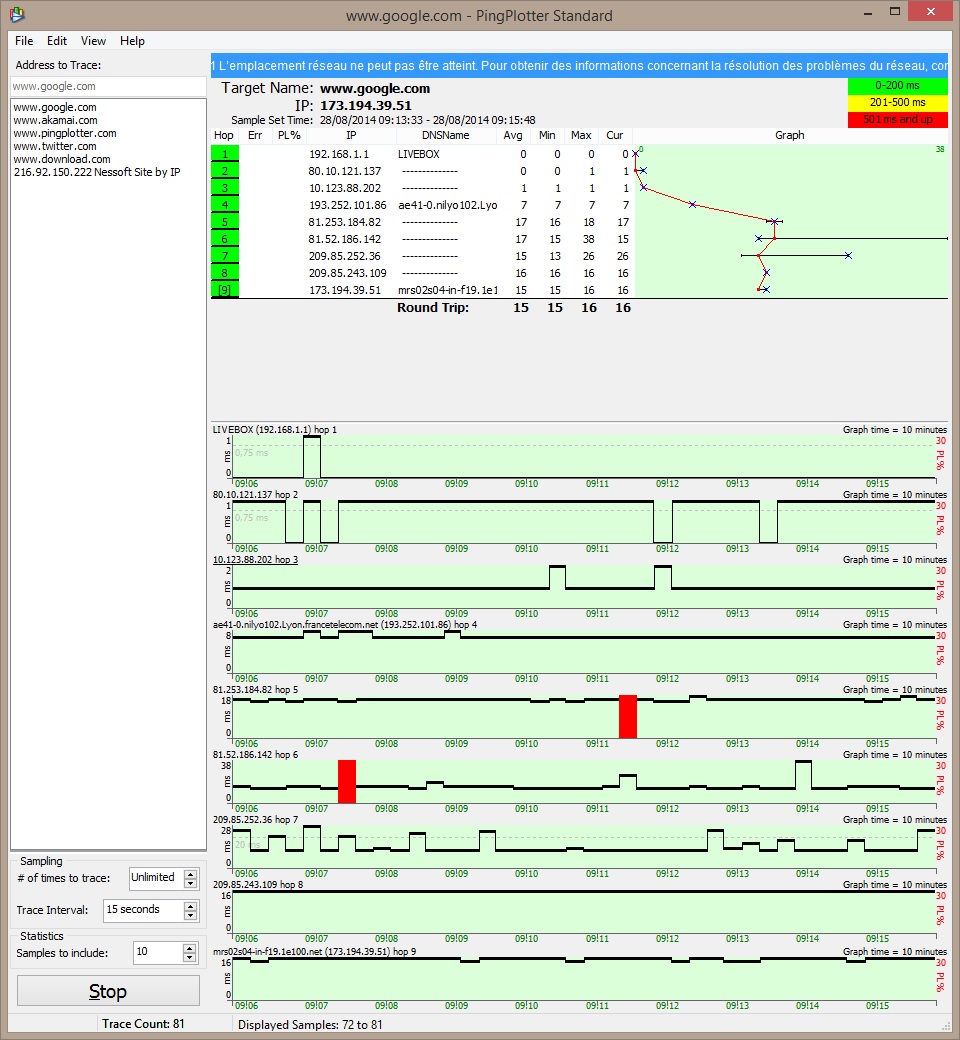Click the Max column header
The width and height of the screenshot is (960, 1040).
pyautogui.click(x=581, y=135)
